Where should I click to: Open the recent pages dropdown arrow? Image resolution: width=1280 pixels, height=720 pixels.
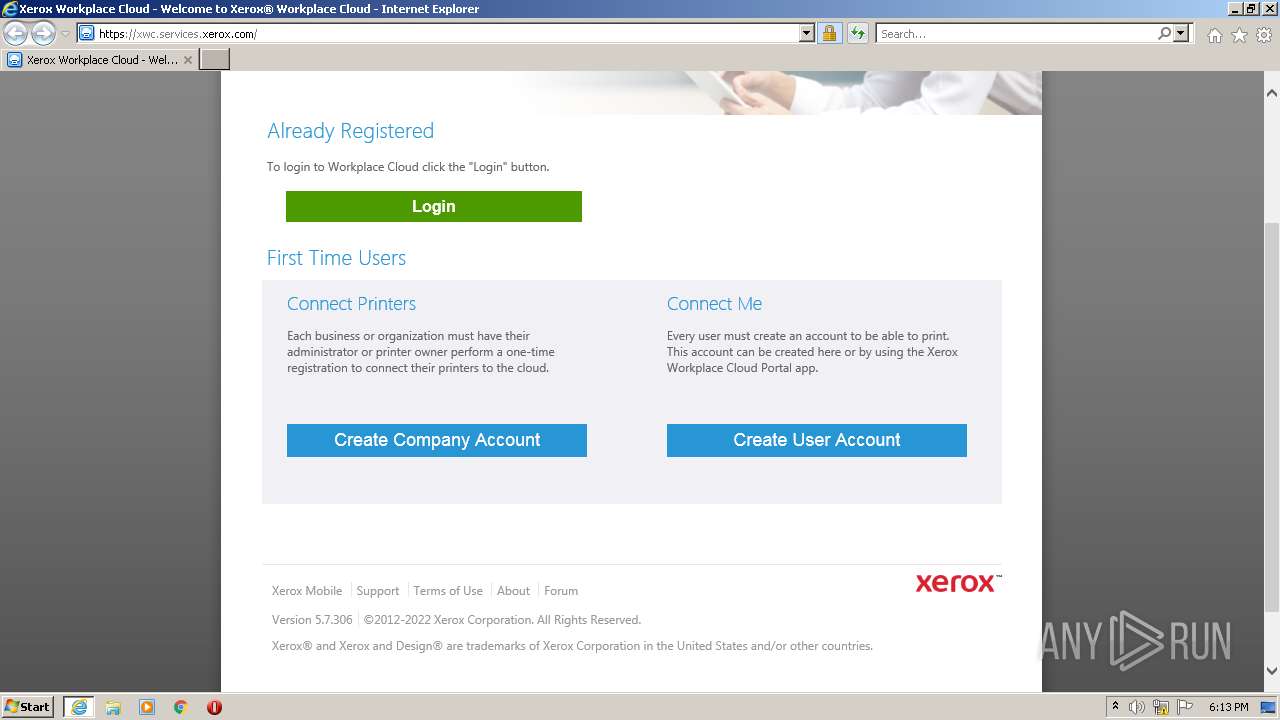click(x=65, y=34)
